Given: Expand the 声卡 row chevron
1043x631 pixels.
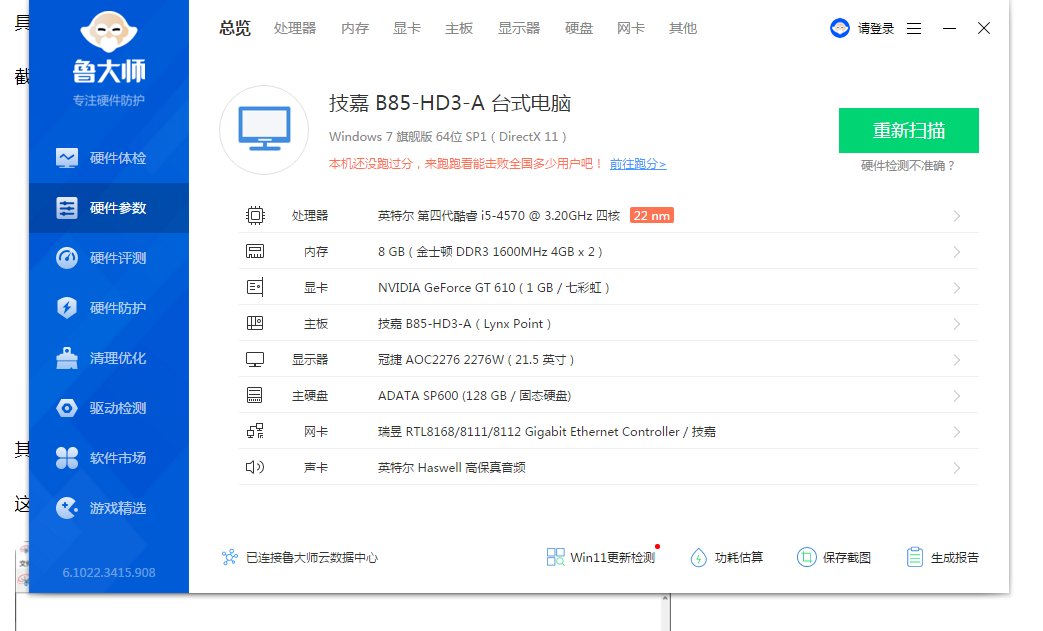Looking at the screenshot, I should point(957,468).
